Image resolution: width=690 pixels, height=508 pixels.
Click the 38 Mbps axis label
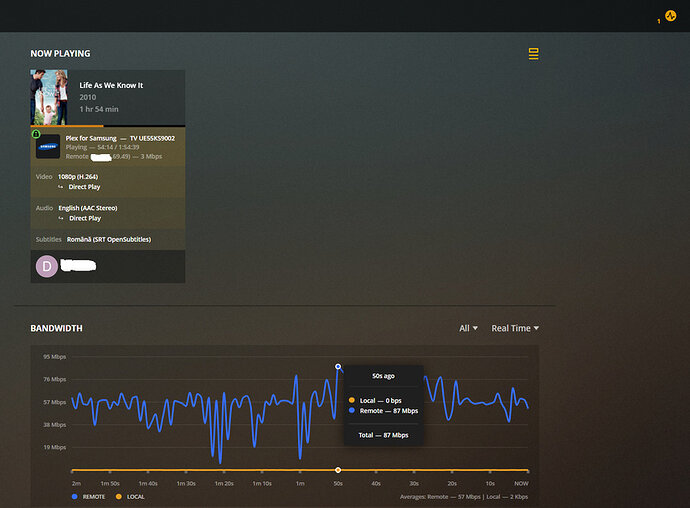(x=55, y=425)
